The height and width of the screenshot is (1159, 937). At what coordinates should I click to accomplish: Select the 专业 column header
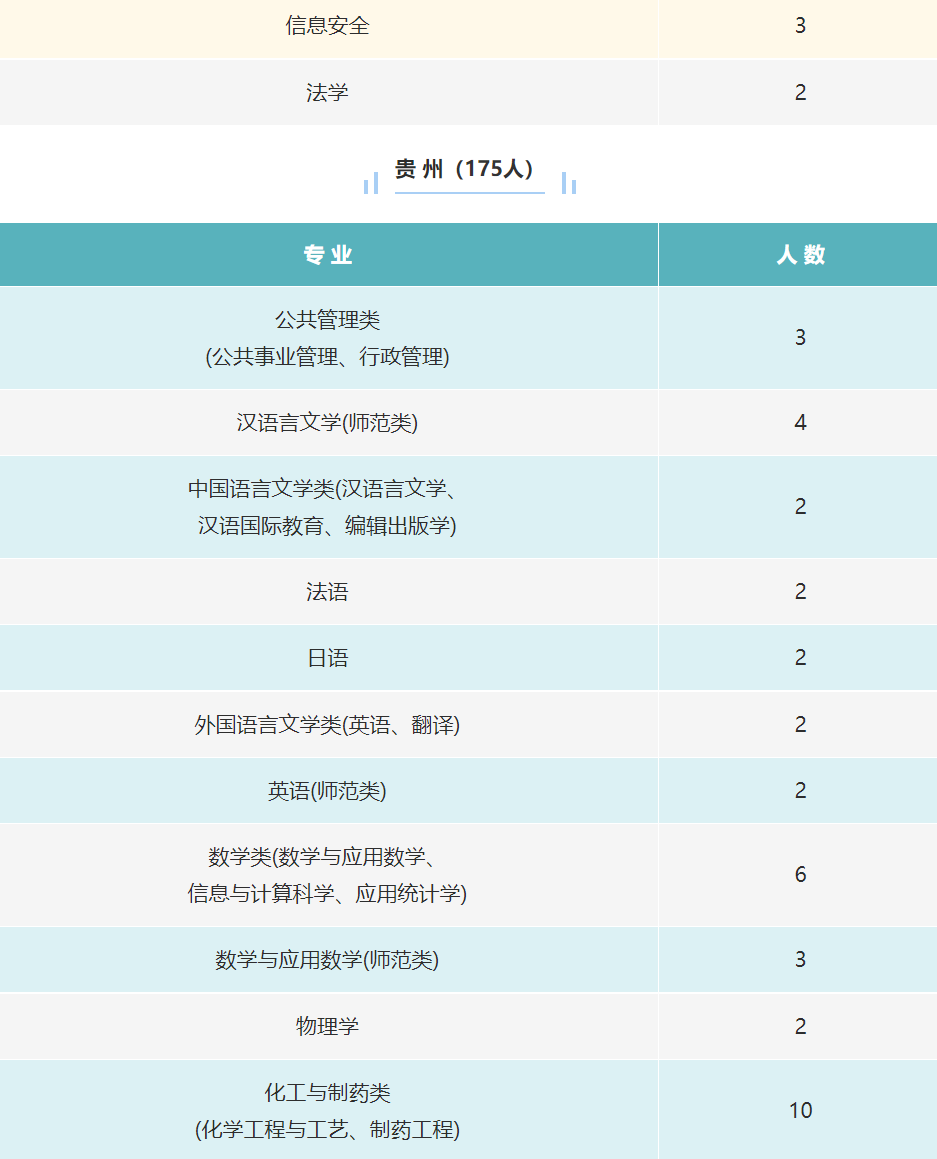tap(329, 254)
